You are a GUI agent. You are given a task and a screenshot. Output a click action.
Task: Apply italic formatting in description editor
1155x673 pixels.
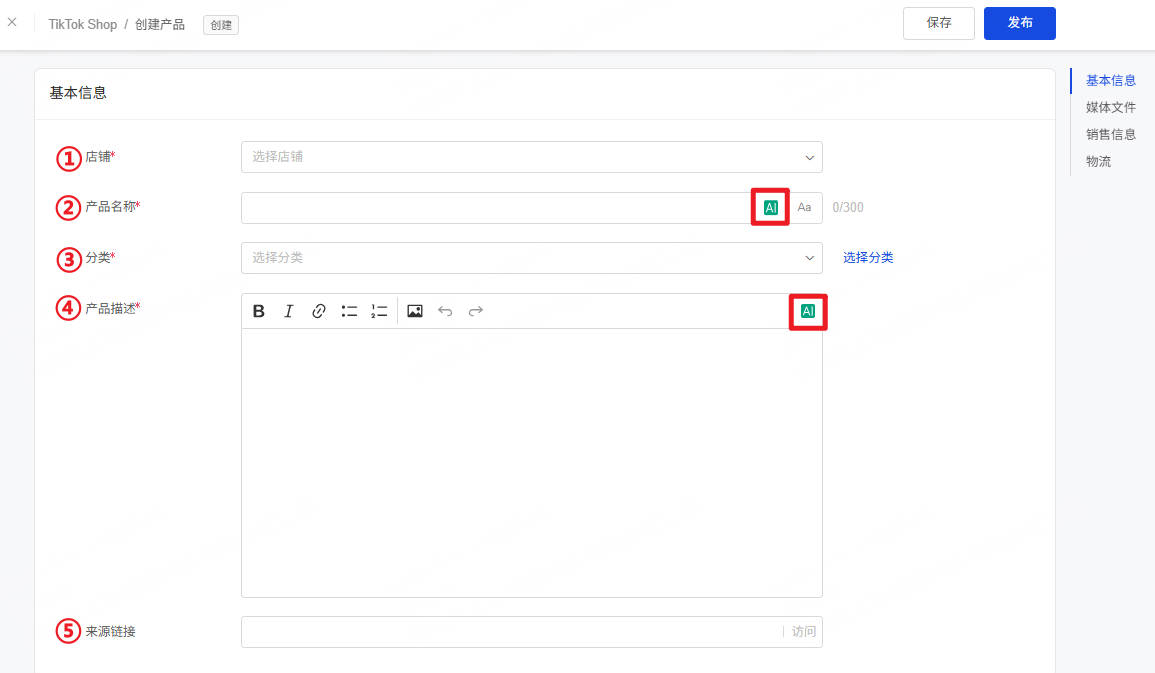pos(289,311)
